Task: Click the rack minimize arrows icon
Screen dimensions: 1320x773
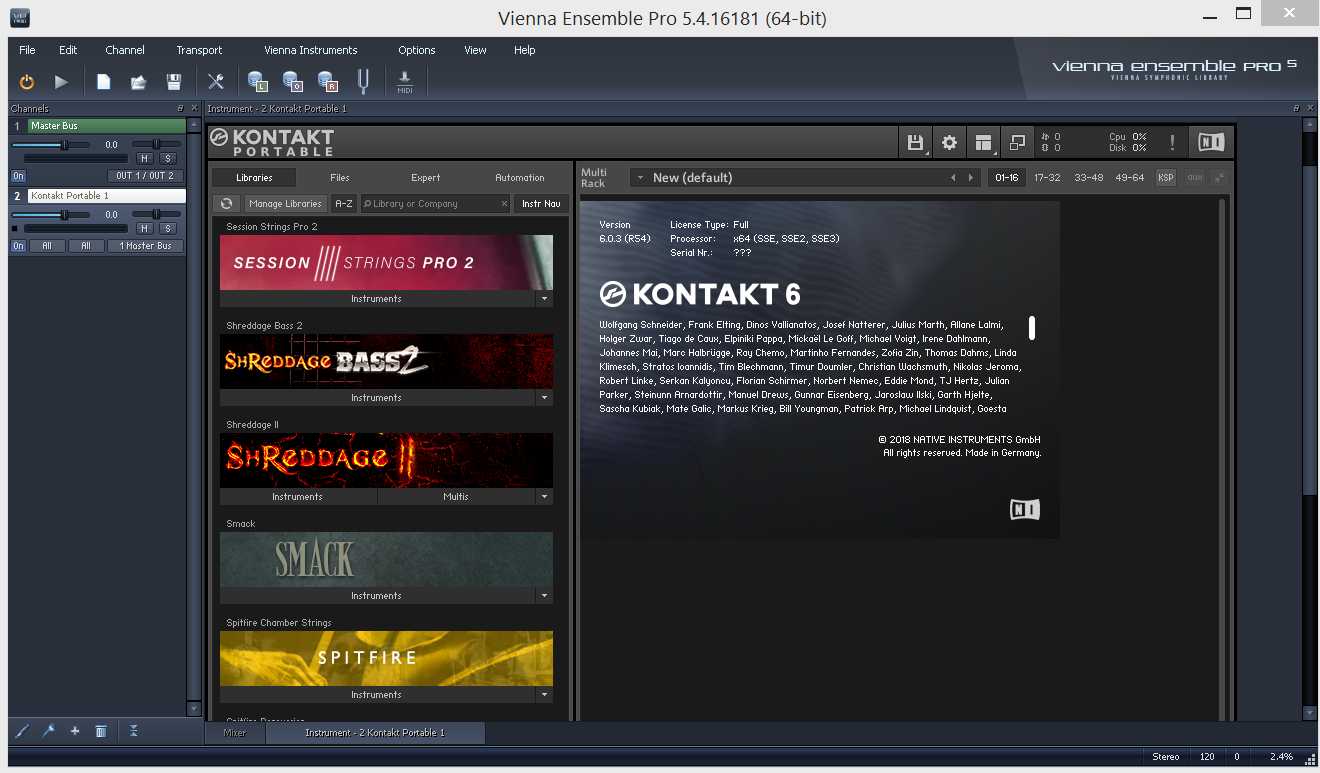Action: point(1219,177)
